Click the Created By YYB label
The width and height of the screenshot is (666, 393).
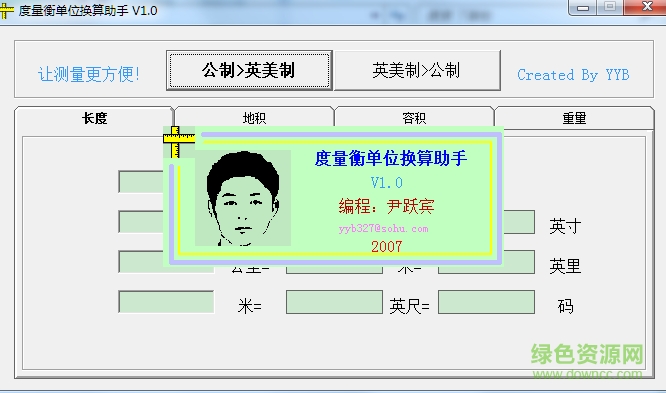click(x=573, y=75)
